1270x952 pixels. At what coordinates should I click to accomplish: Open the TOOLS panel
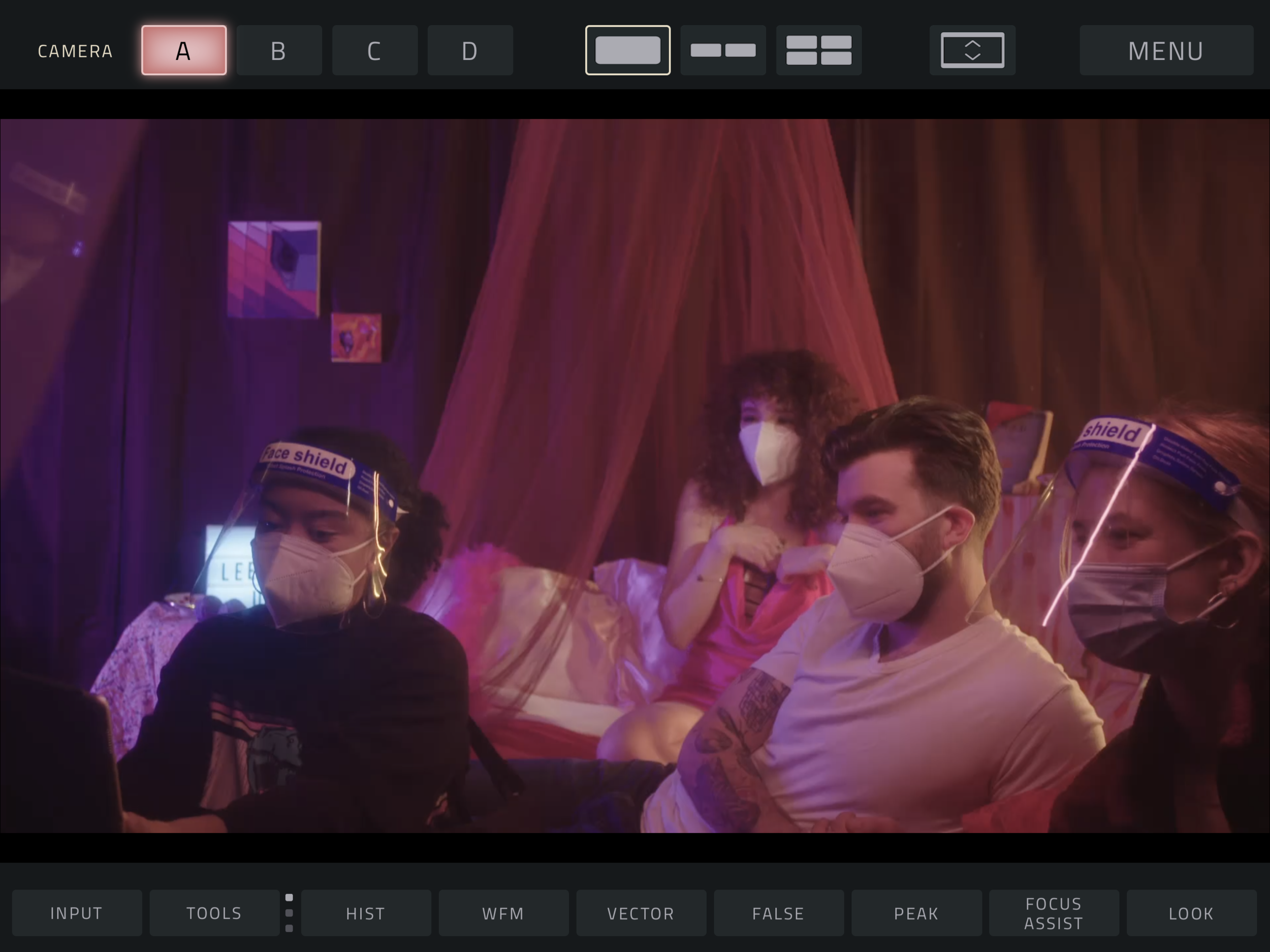point(214,913)
